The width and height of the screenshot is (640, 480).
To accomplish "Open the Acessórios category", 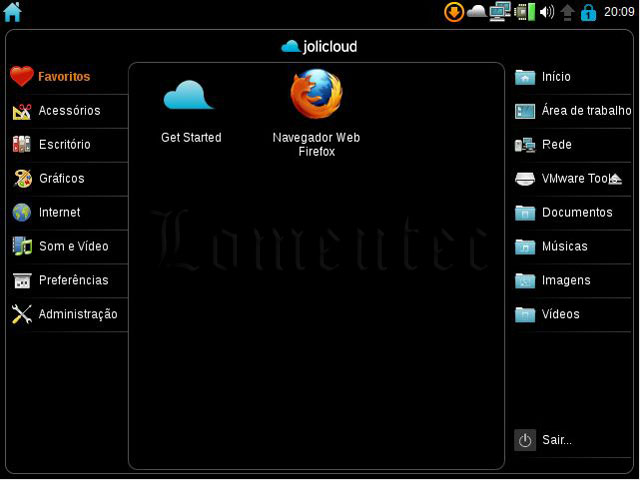I will coord(69,111).
